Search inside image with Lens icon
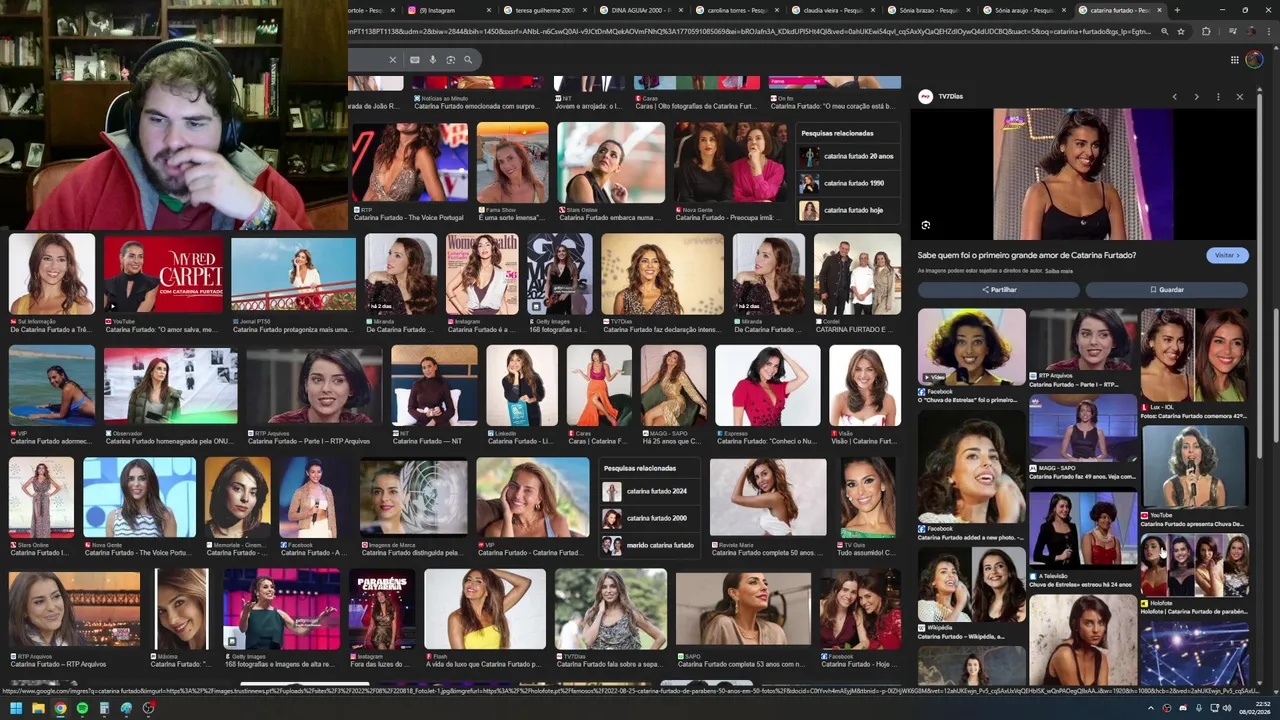The width and height of the screenshot is (1280, 720). click(926, 226)
